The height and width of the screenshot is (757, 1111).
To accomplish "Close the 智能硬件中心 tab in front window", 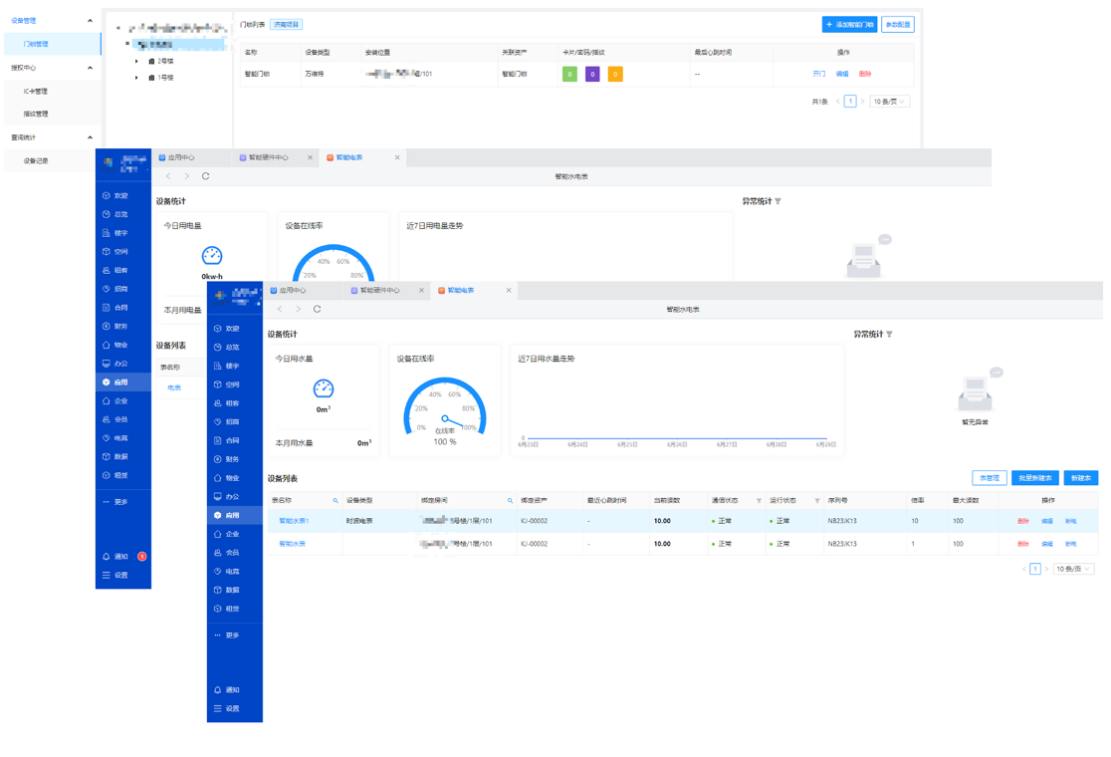I will [419, 290].
